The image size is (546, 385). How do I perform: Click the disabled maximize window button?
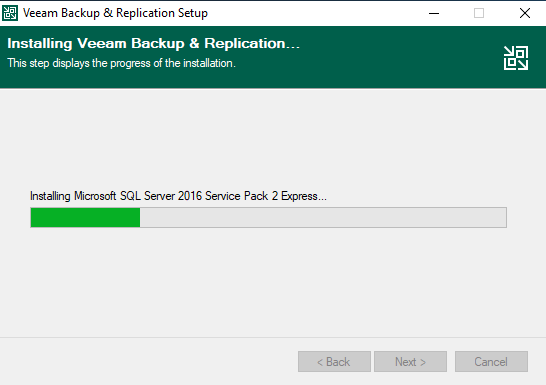pyautogui.click(x=479, y=13)
